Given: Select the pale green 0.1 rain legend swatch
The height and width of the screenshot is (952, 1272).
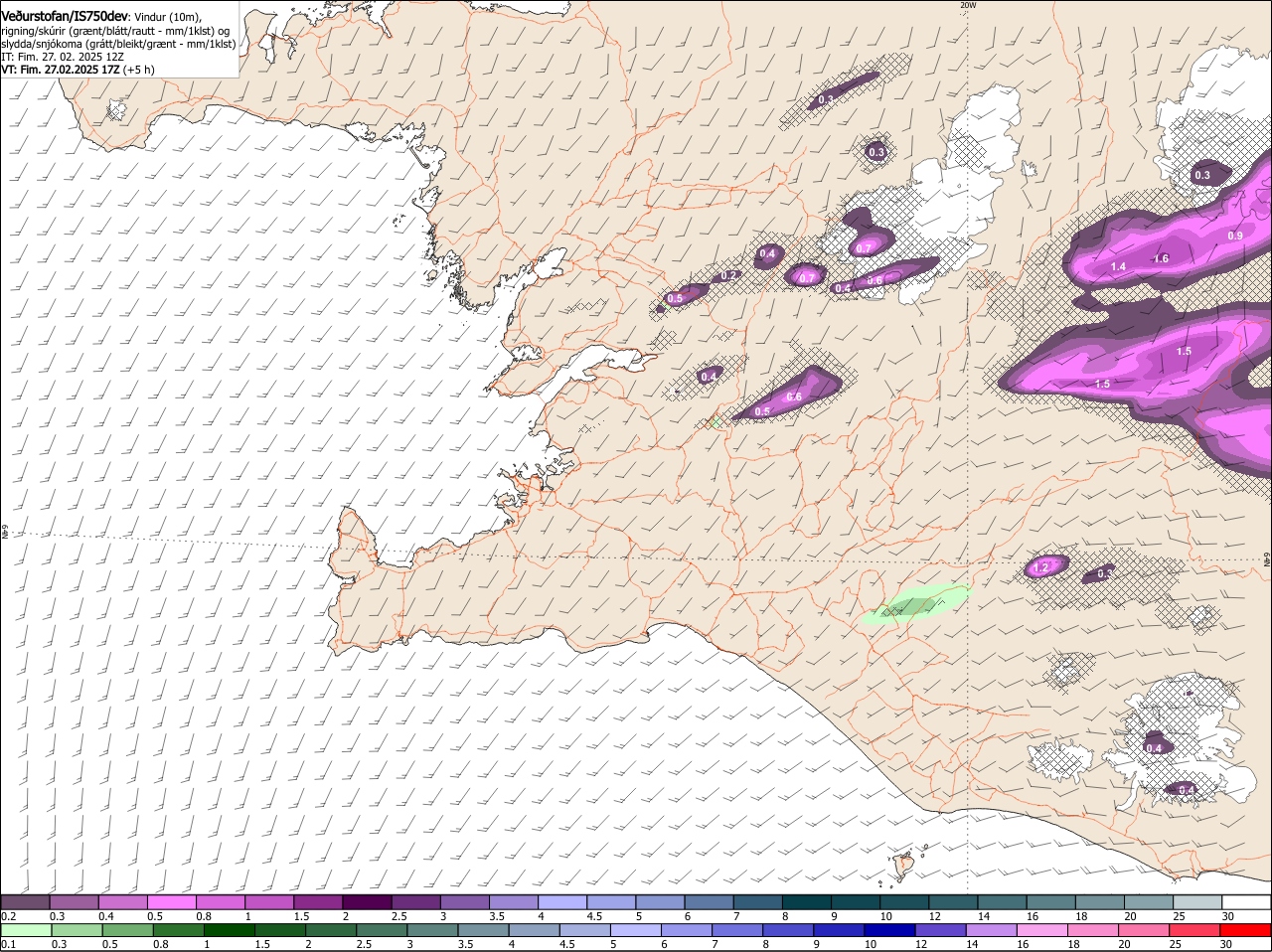Looking at the screenshot, I should pos(26,930).
